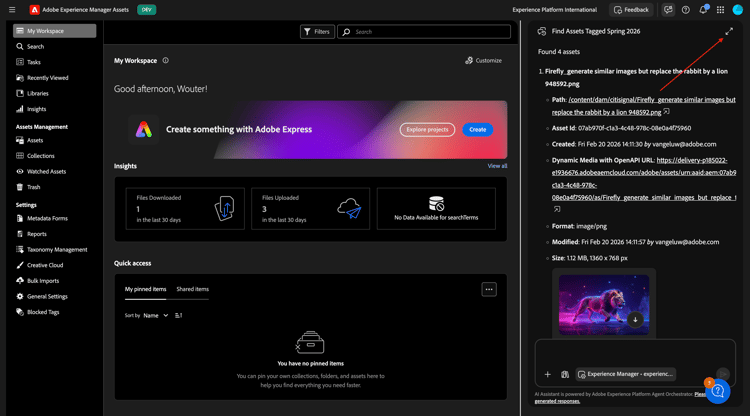The width and height of the screenshot is (750, 416).
Task: Open Search in the sidebar
Action: tap(31, 46)
